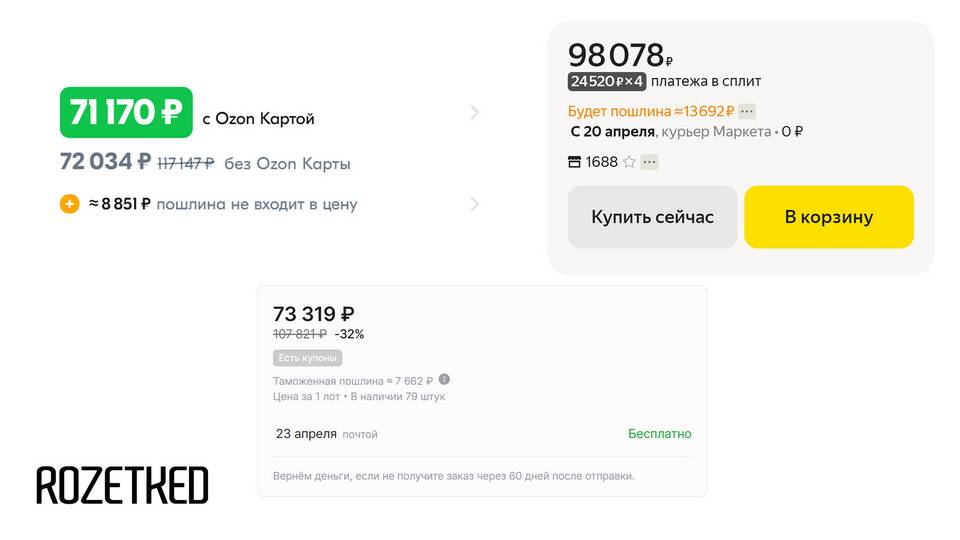Expand the chevron beside 'пошлина не входит в цену'
The height and width of the screenshot is (540, 960).
pyautogui.click(x=474, y=204)
